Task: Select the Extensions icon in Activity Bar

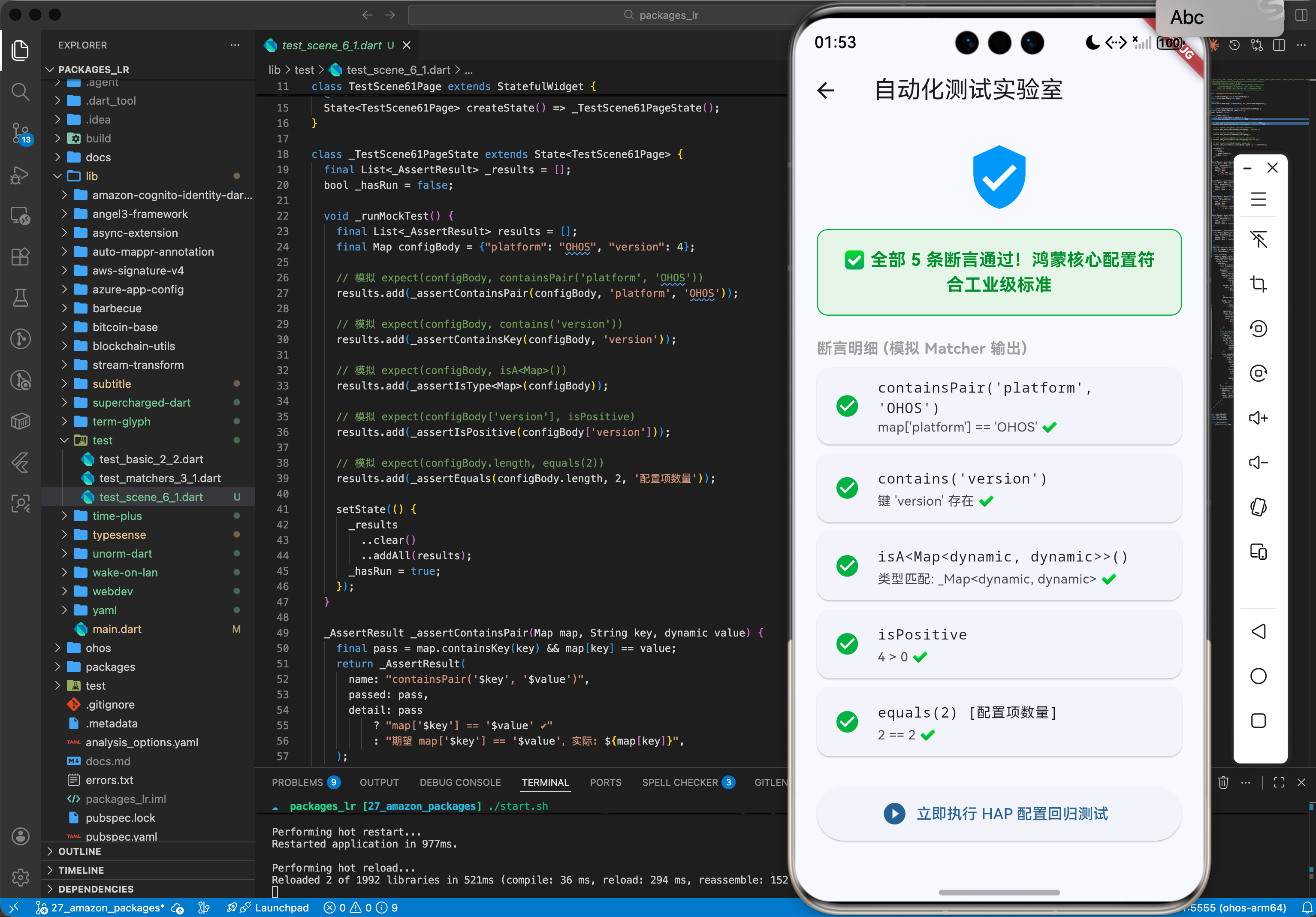Action: click(21, 257)
